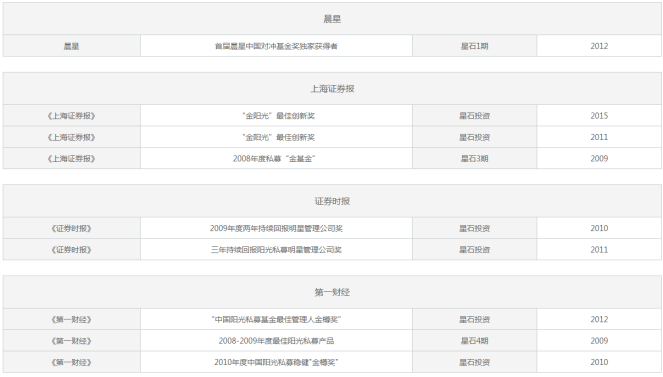Select 星石投资 in the 最佳管理人金樽奖 row
The image size is (663, 377).
click(x=474, y=319)
